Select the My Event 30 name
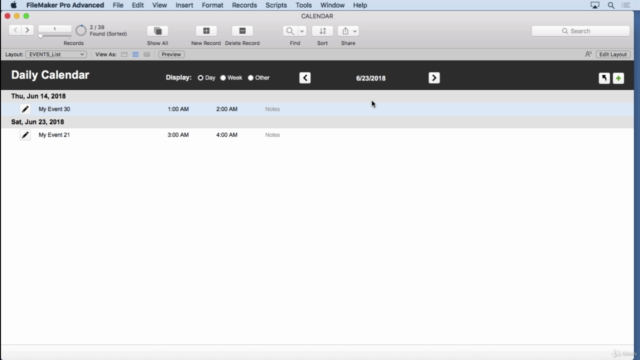Screen dimensions: 640x360 pyautogui.click(x=54, y=109)
